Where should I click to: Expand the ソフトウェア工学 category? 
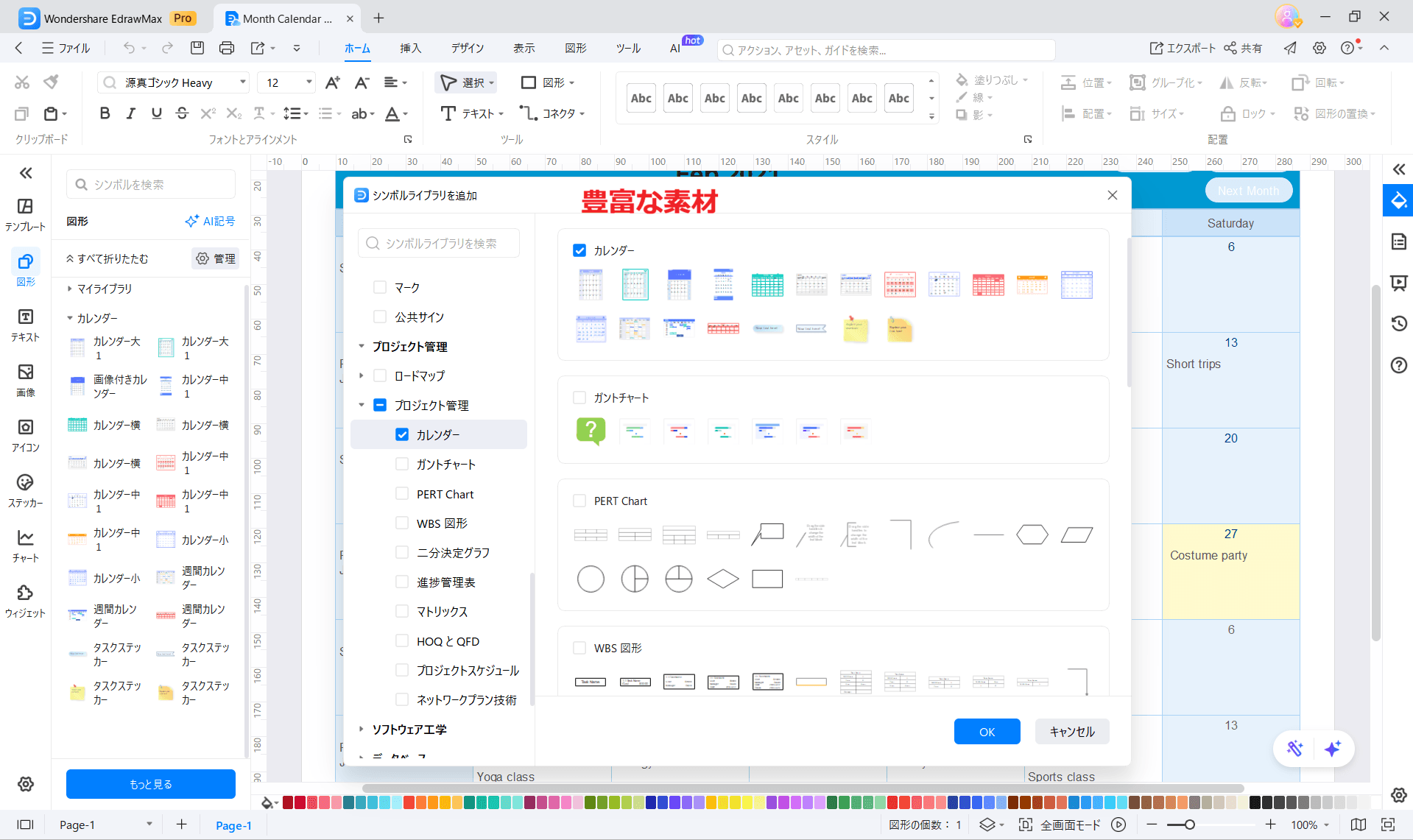point(361,729)
